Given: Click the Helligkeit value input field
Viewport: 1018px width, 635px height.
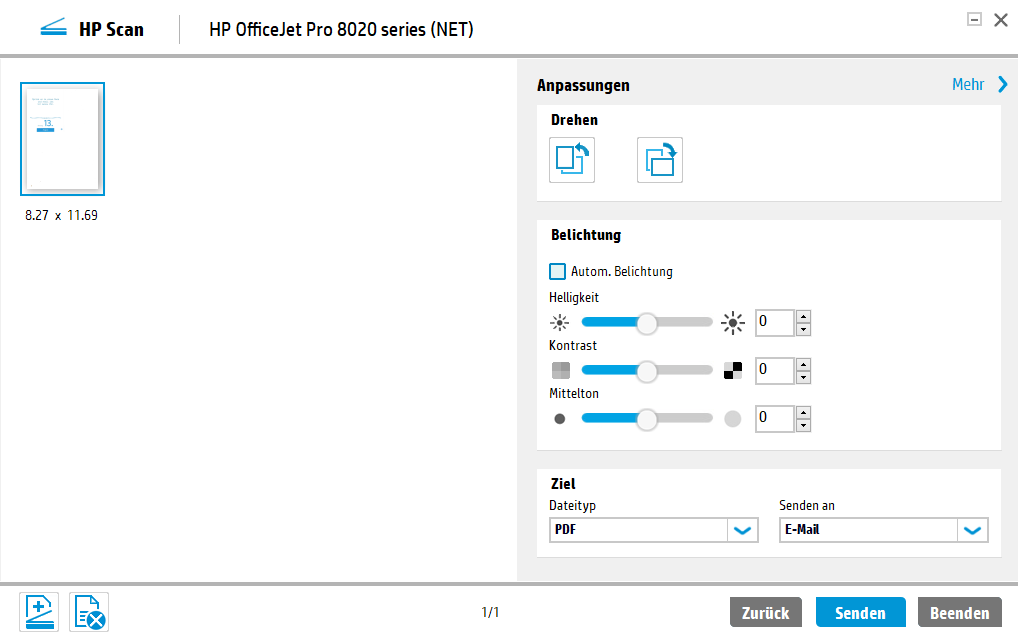Looking at the screenshot, I should 774,323.
